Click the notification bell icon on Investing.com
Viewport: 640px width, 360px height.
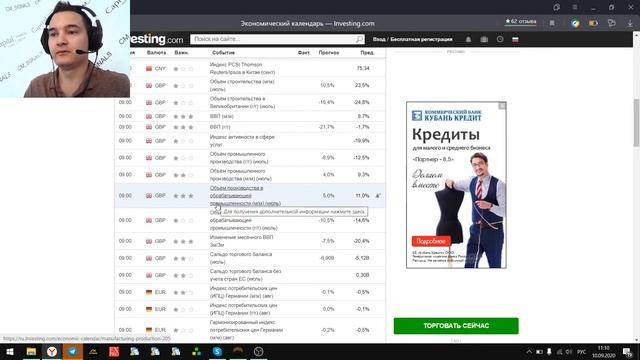point(468,40)
